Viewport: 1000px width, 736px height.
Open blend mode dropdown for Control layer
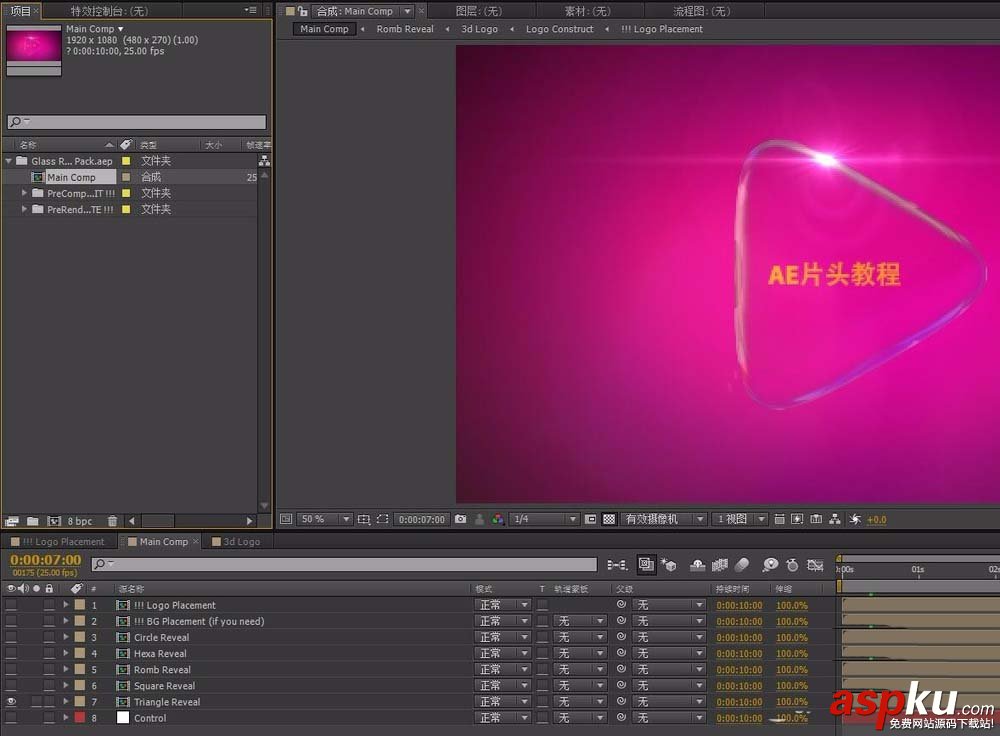point(503,718)
